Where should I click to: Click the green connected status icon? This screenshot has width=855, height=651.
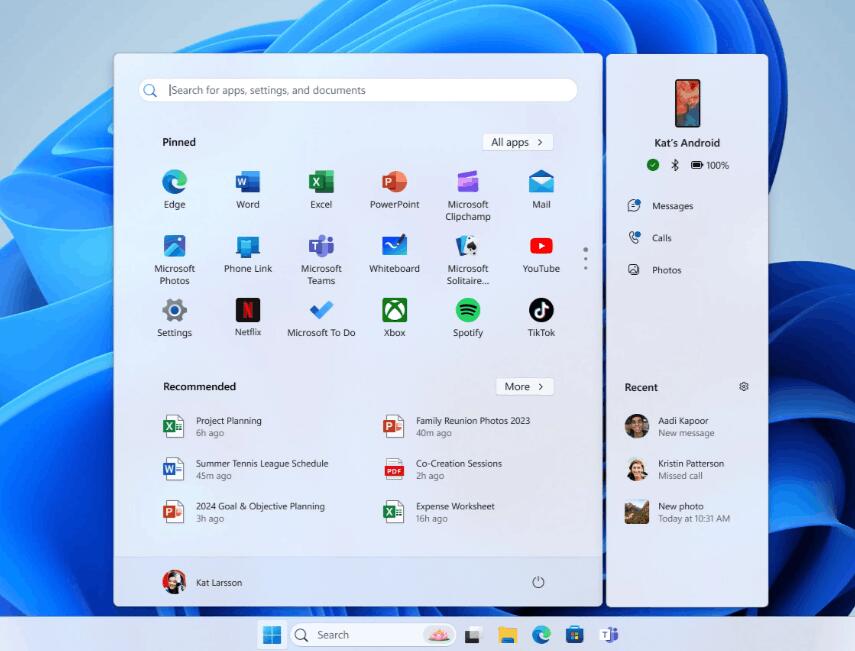pos(653,165)
